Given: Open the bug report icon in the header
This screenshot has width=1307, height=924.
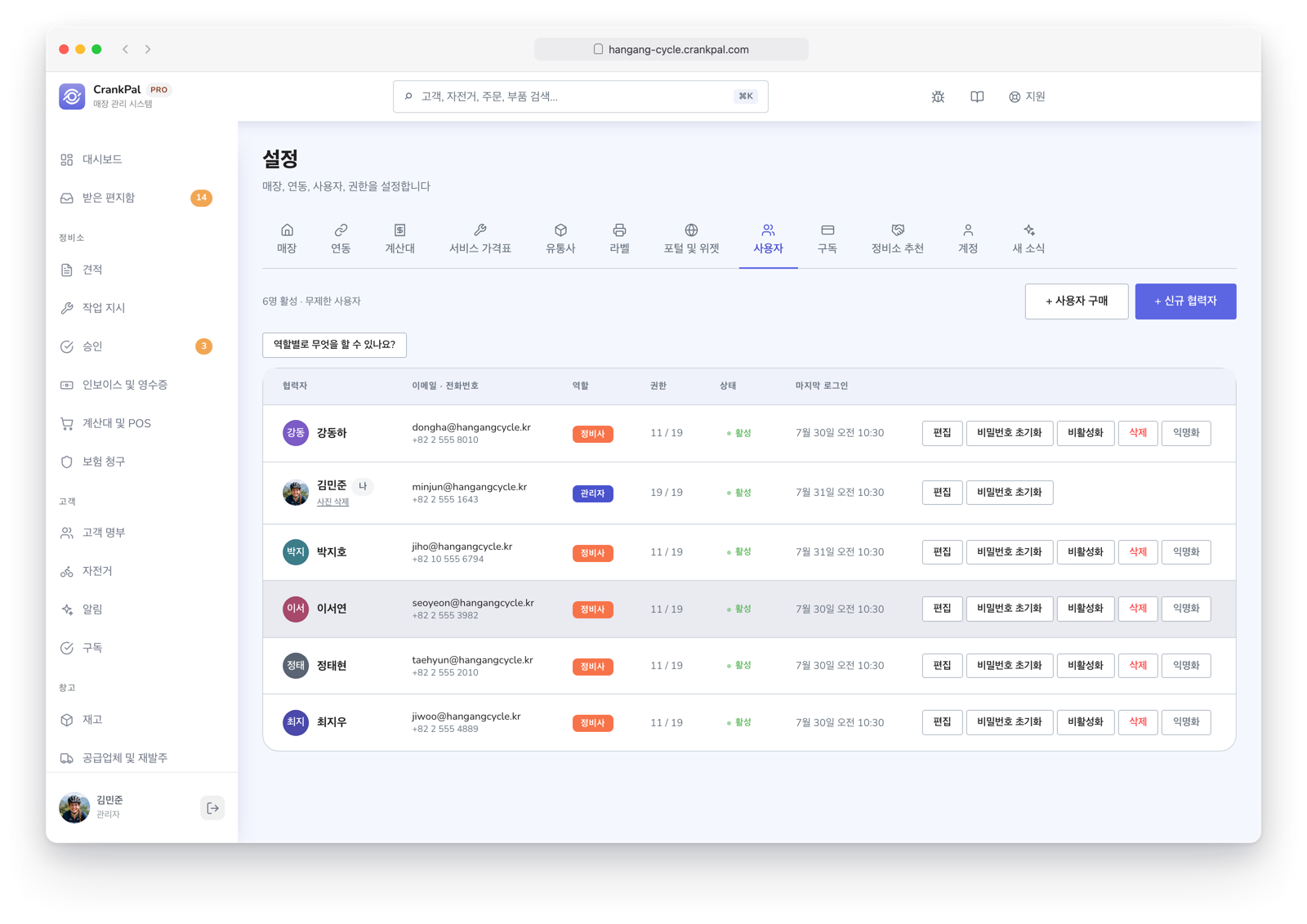Looking at the screenshot, I should [938, 96].
